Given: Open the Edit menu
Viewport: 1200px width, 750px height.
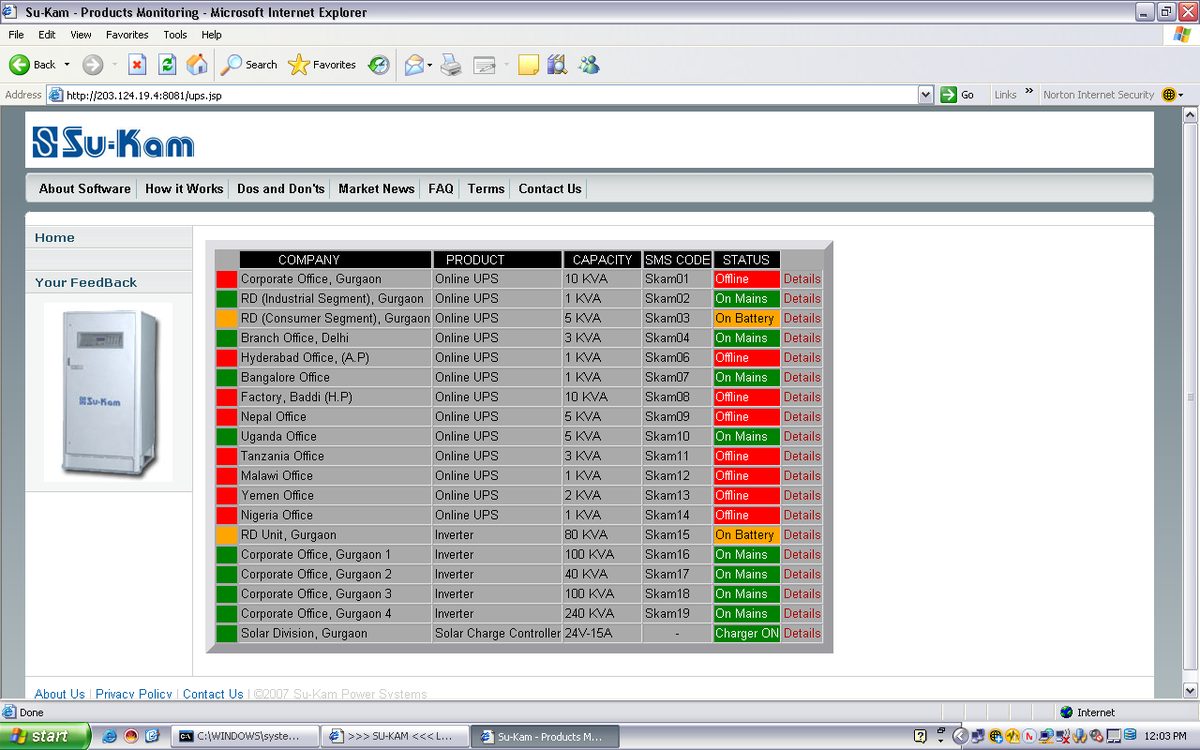Looking at the screenshot, I should (x=47, y=34).
